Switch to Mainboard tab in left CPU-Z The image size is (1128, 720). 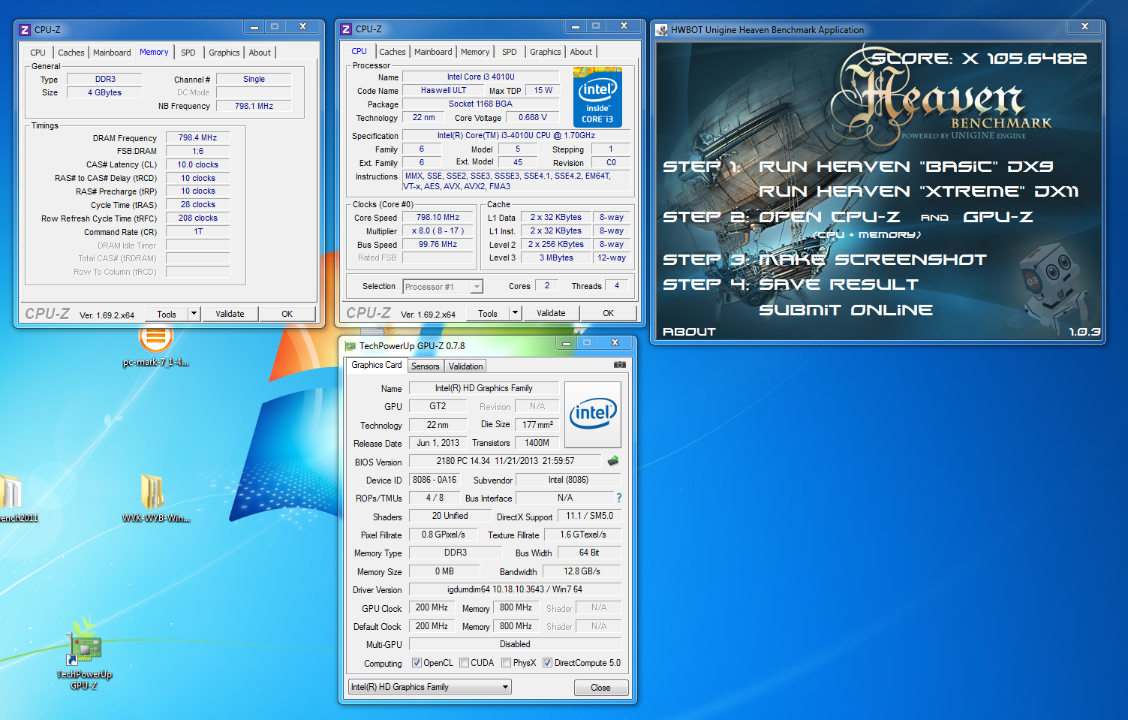click(x=112, y=53)
